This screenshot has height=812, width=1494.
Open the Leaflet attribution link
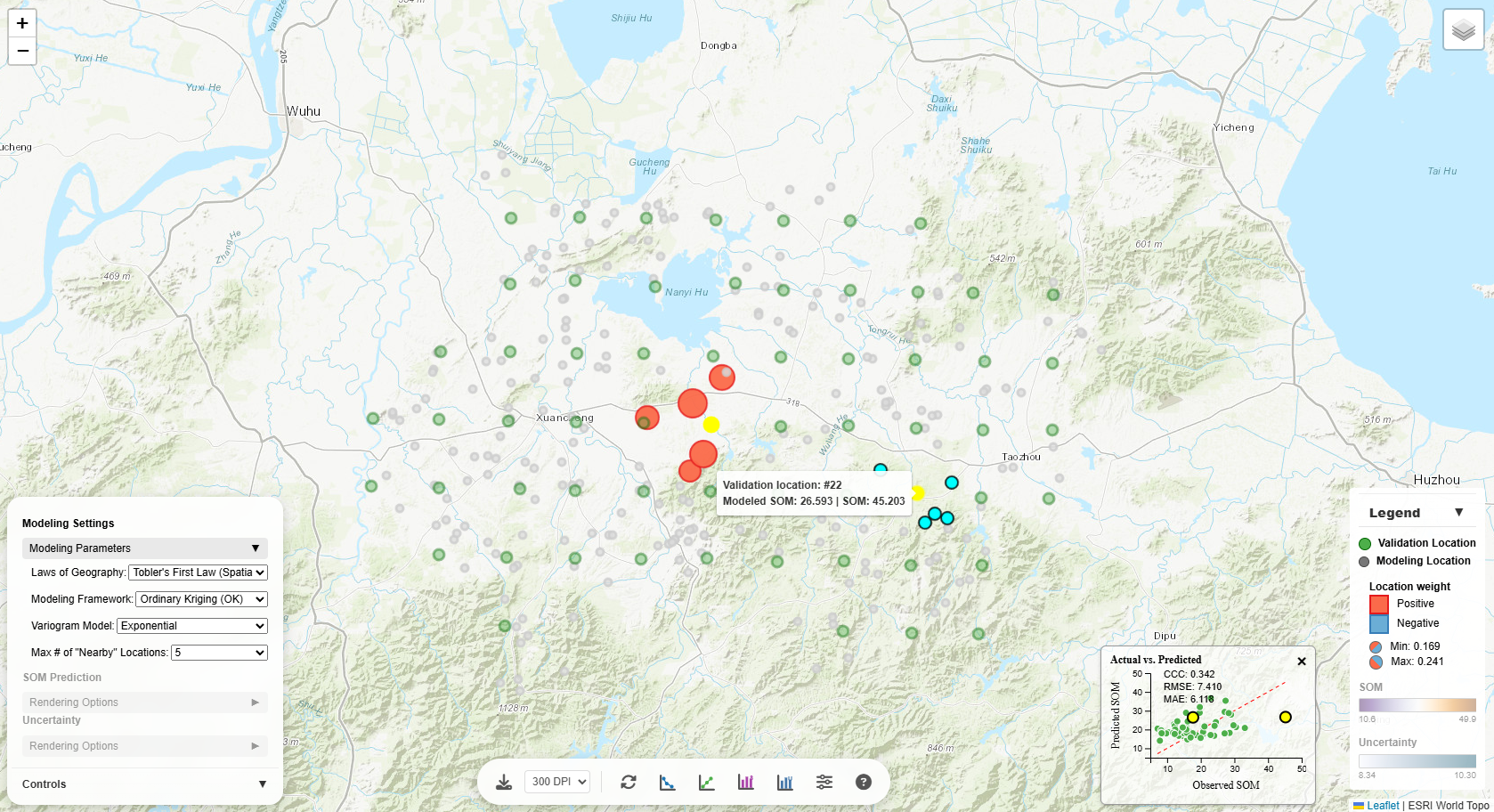click(x=1383, y=805)
